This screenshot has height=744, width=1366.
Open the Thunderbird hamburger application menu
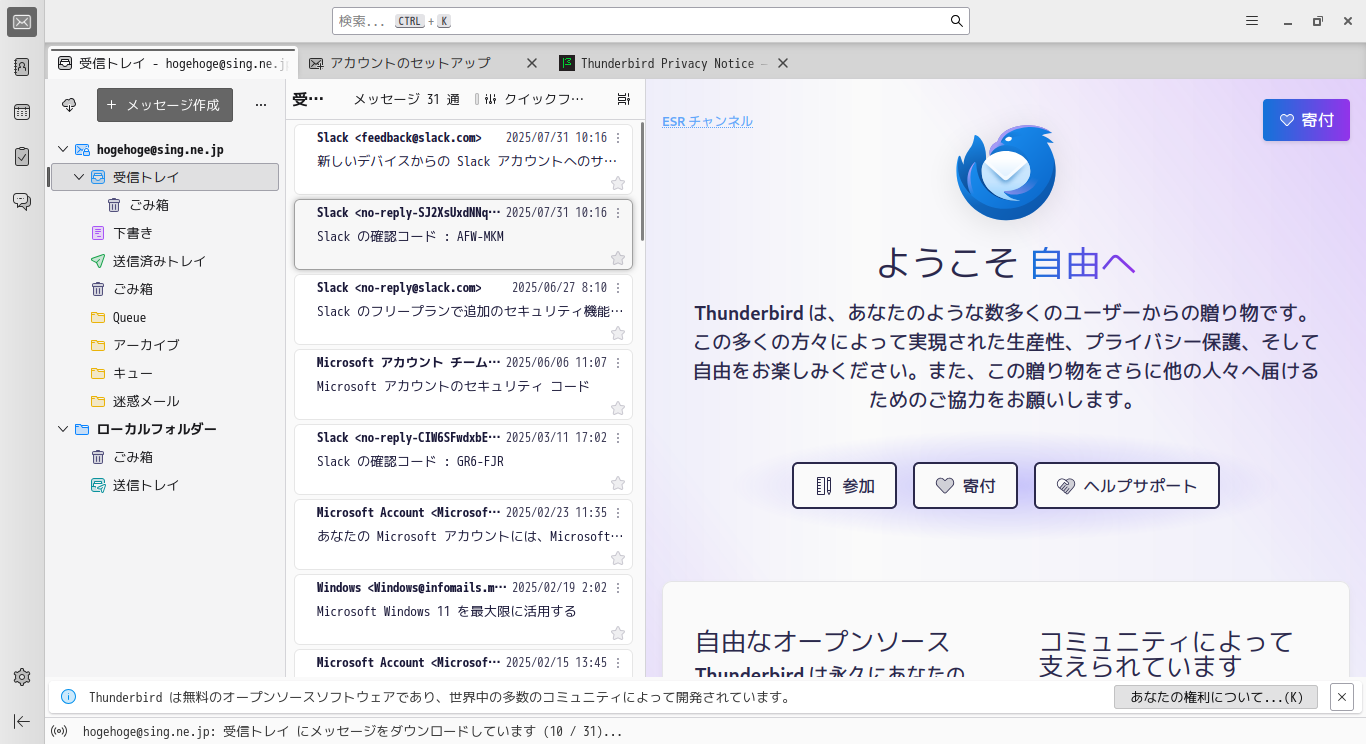click(1252, 21)
